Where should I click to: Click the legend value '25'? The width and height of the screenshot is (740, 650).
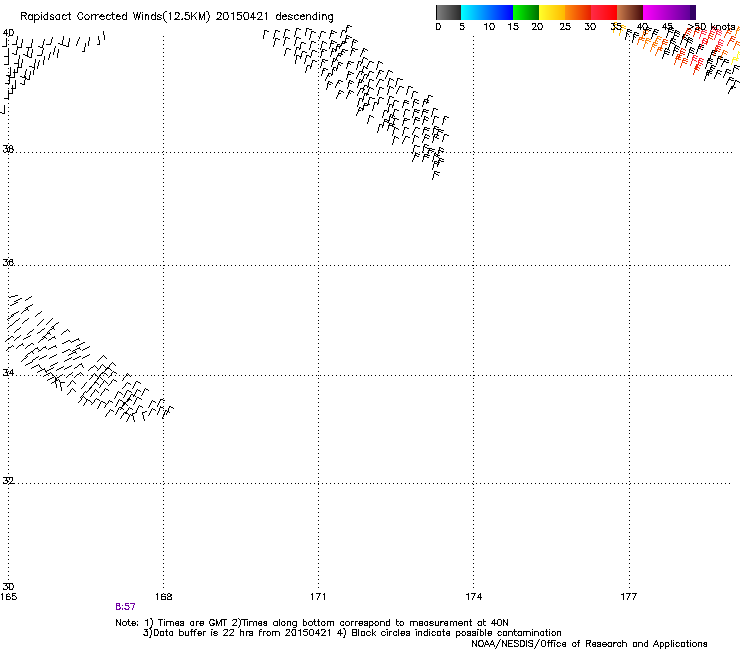[565, 27]
